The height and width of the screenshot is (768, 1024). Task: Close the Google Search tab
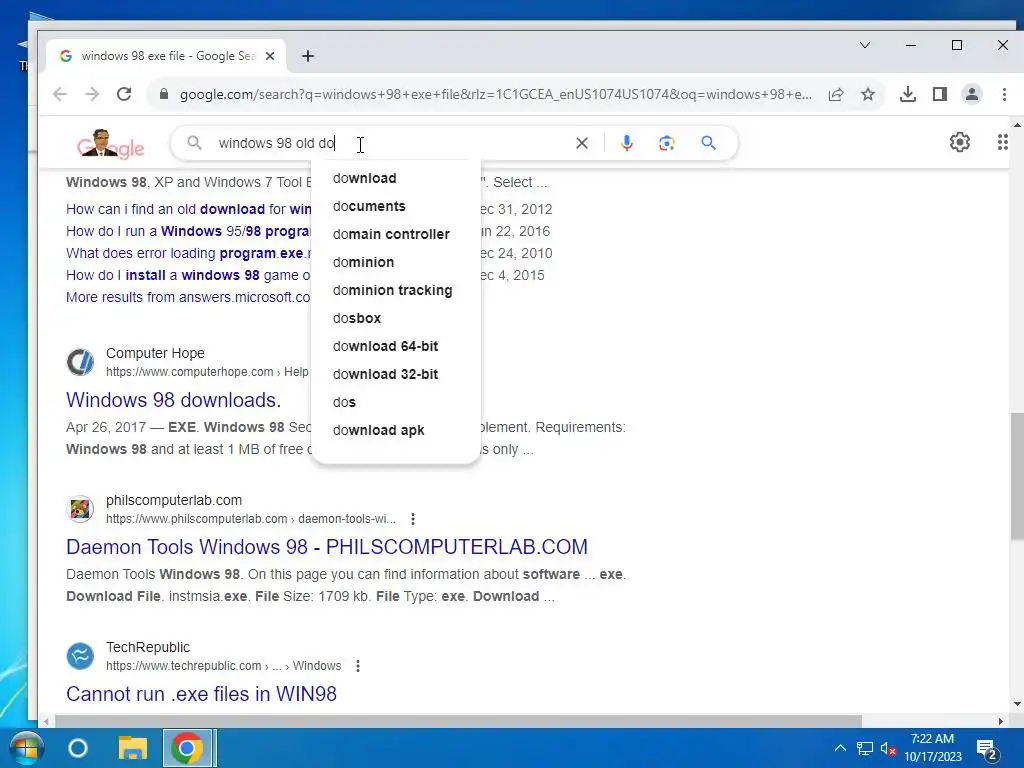point(270,56)
